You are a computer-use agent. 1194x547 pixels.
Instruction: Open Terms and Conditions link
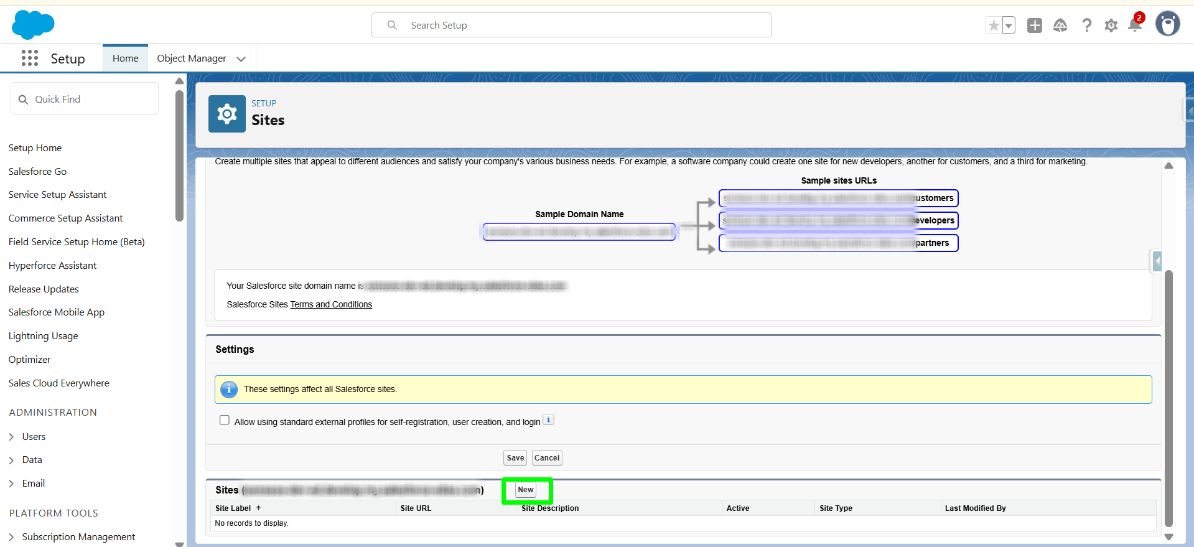pos(331,304)
